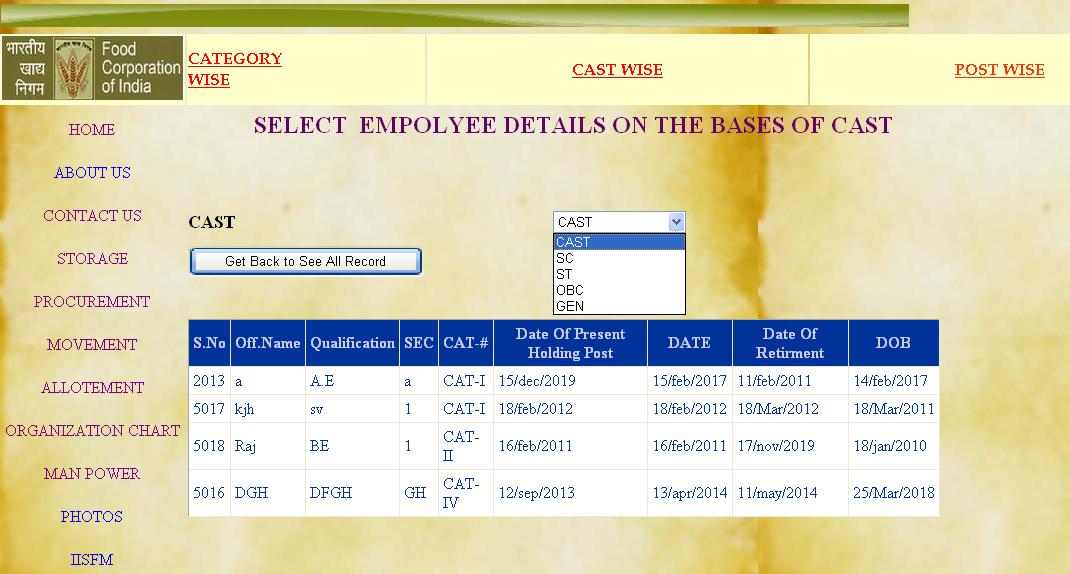Viewport: 1070px width, 574px height.
Task: Click the Date Of Retirment header
Action: coord(790,343)
